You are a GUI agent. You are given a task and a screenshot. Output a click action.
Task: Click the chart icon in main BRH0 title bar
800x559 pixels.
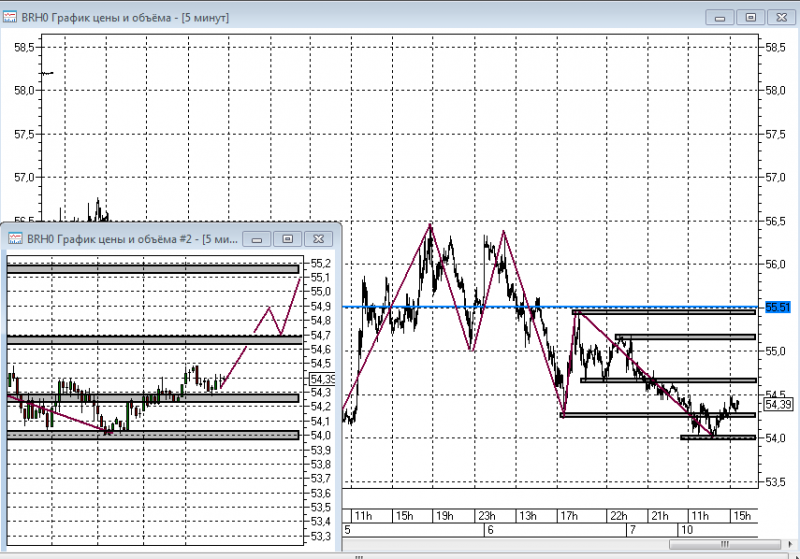(10, 17)
